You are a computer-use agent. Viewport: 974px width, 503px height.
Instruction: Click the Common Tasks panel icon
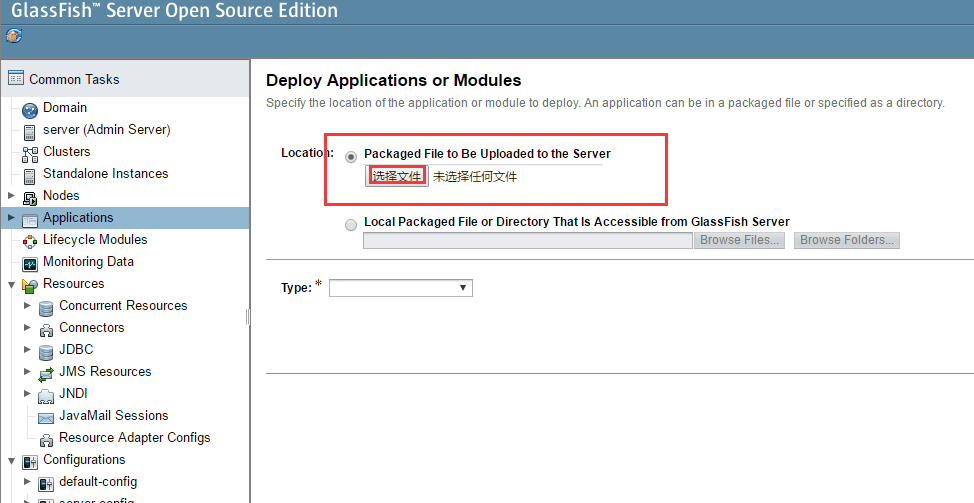[16, 78]
